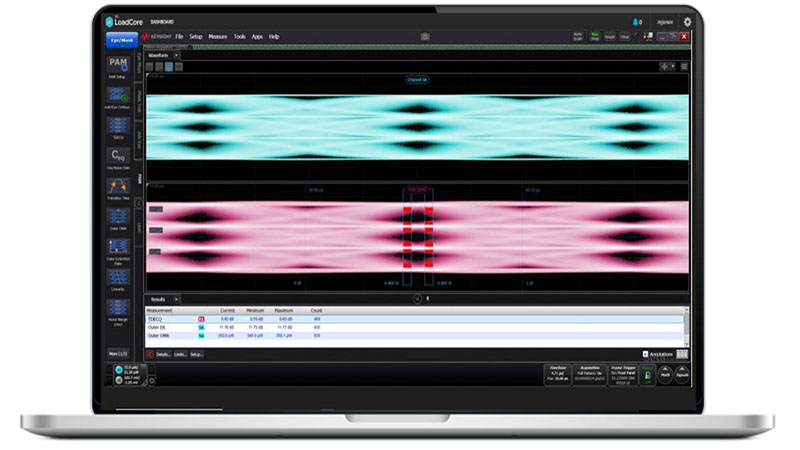Add the Outer OMA measurement from sidebar
Screen dimensions: 800x450
pyautogui.click(x=118, y=216)
